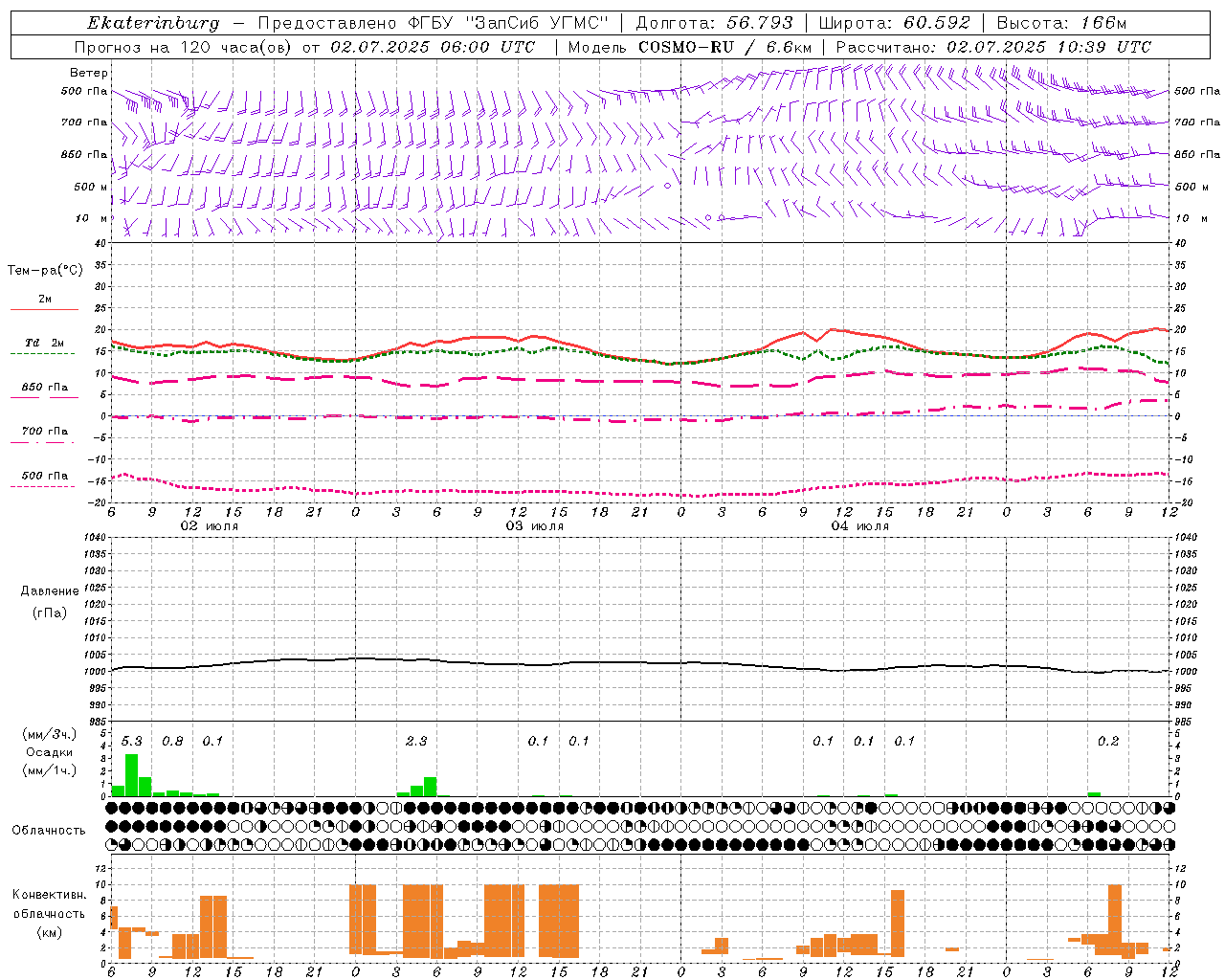The image size is (1225, 980).
Task: Click the Ekaterinburg title text
Action: [153, 23]
